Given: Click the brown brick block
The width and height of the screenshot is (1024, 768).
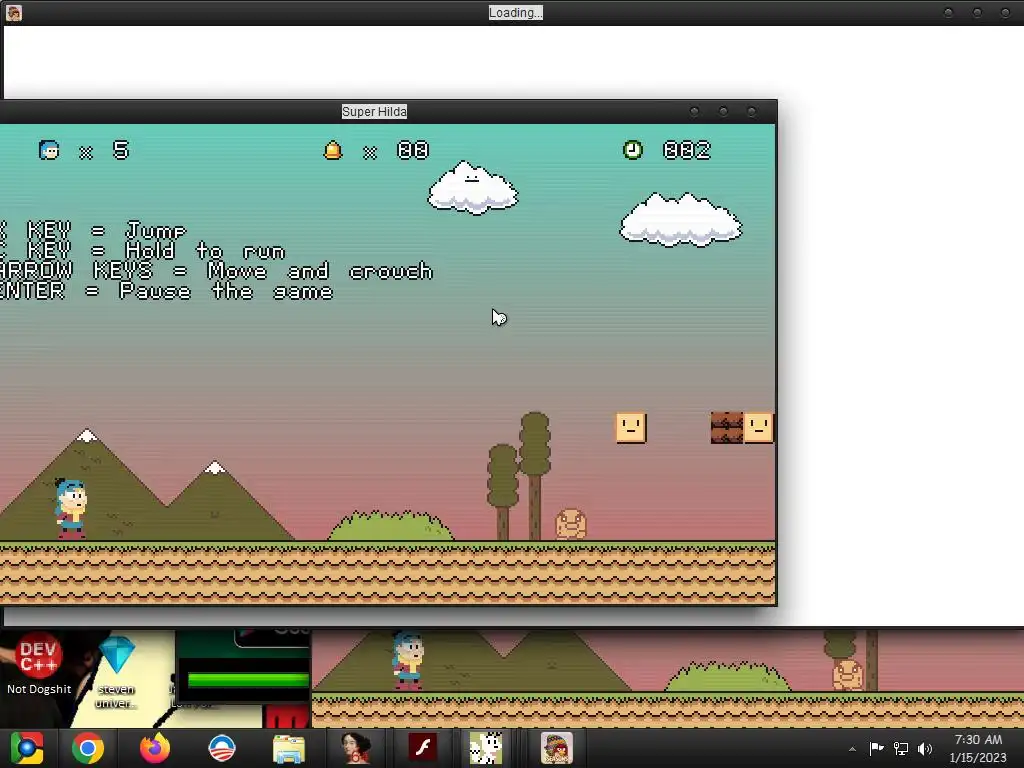Looking at the screenshot, I should (727, 428).
